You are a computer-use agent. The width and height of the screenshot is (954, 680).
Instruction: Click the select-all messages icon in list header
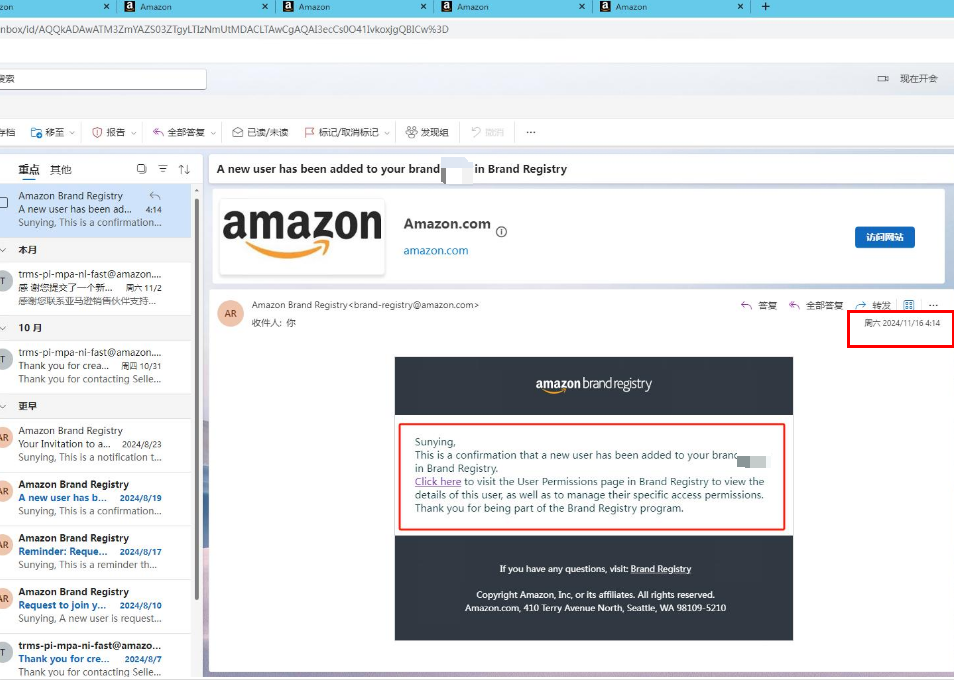coord(142,169)
